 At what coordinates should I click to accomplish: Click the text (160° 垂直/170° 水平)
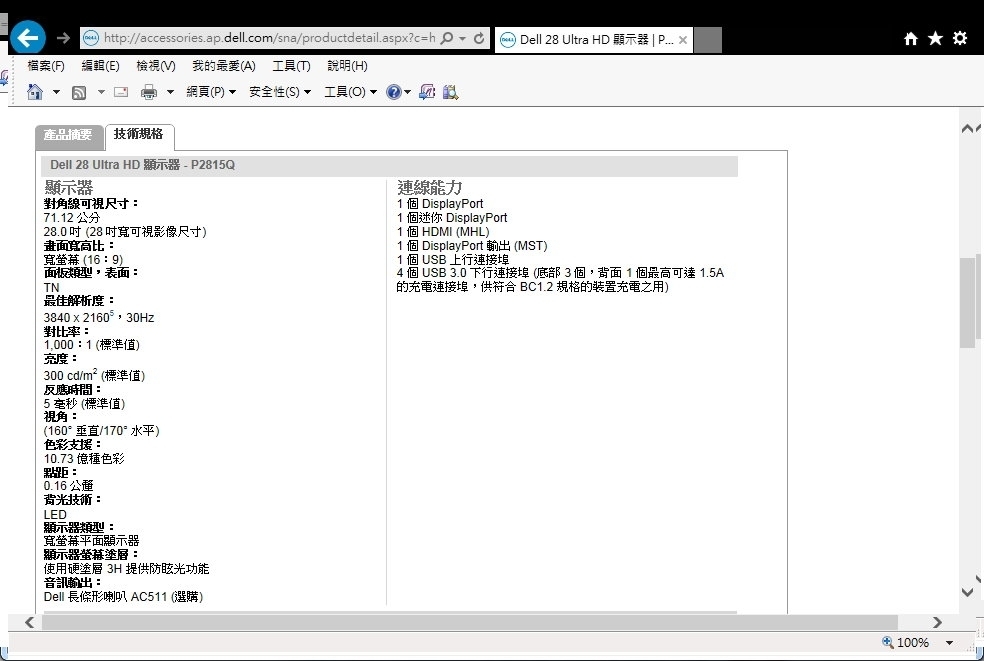pyautogui.click(x=102, y=431)
